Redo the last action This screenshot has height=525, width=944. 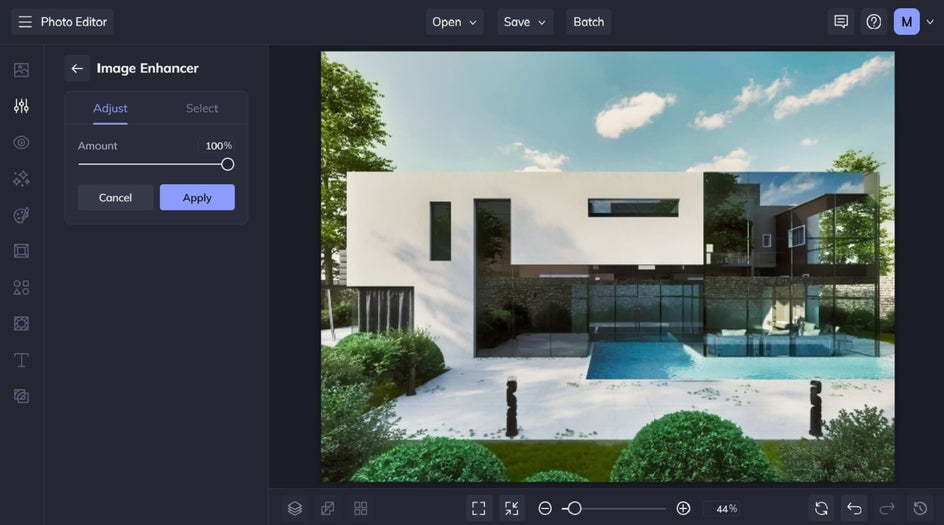coord(887,509)
